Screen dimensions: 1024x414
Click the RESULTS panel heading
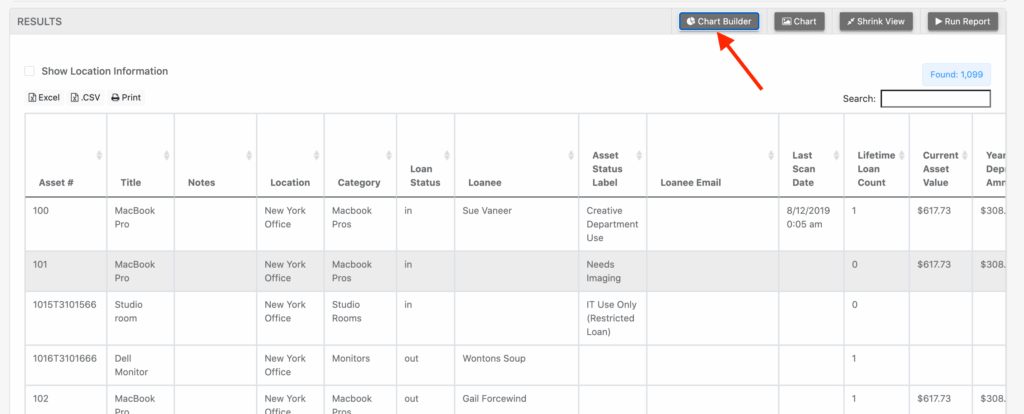(x=39, y=22)
